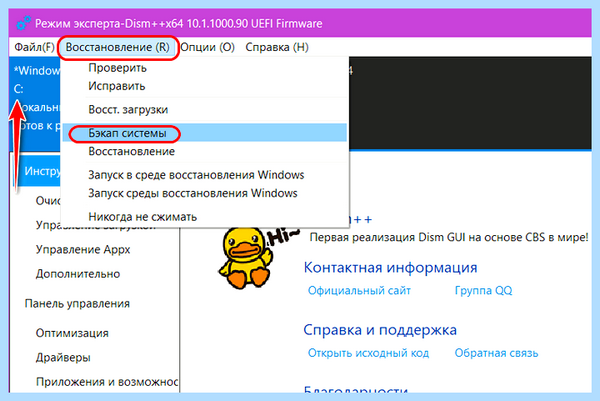Open the Группа QQ link
Image resolution: width=600 pixels, height=401 pixels.
483,291
